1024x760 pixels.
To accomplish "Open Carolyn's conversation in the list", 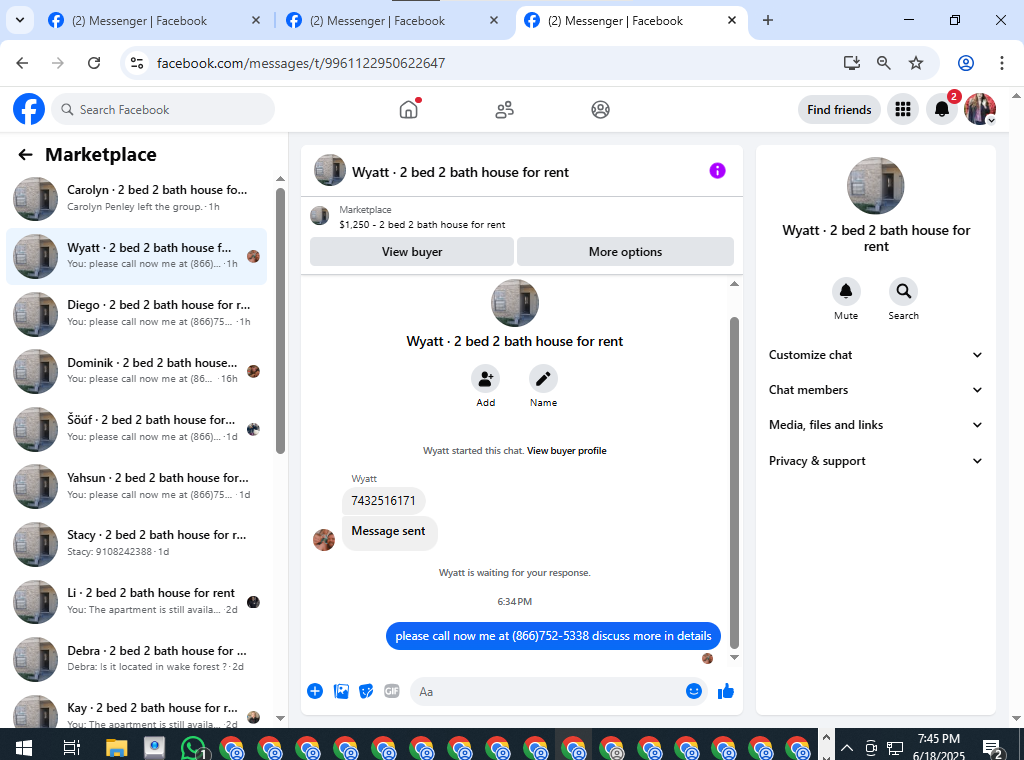I will [x=136, y=198].
